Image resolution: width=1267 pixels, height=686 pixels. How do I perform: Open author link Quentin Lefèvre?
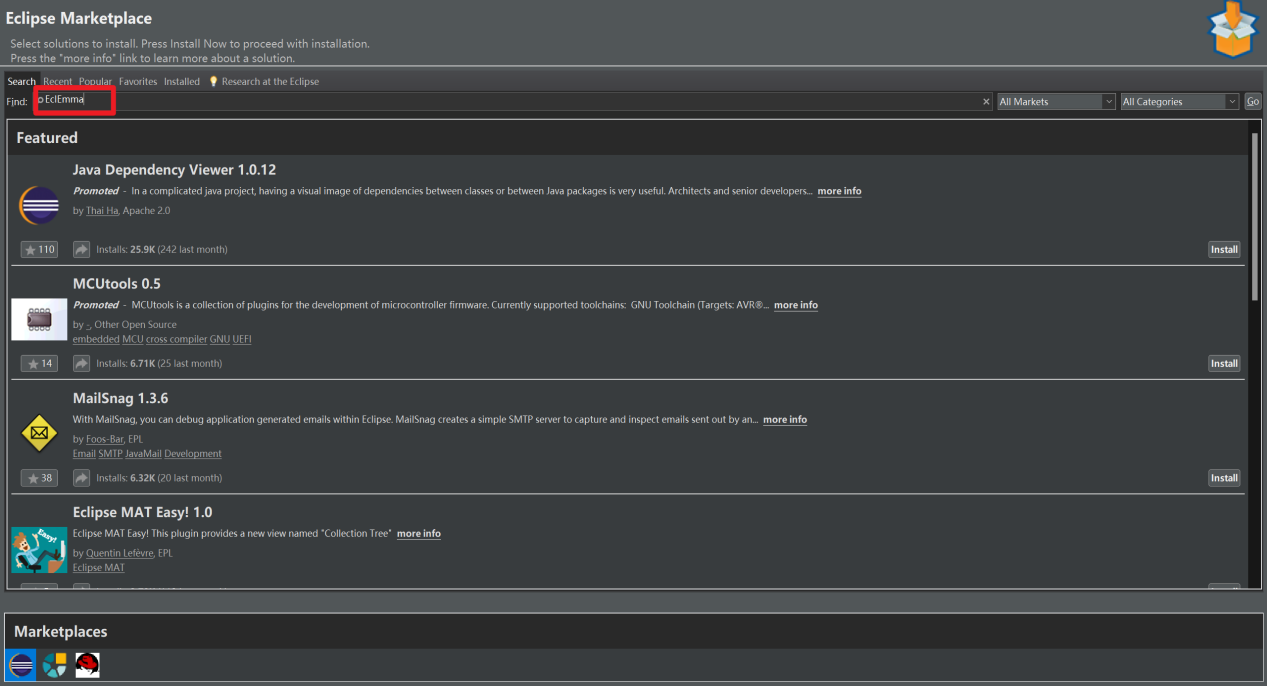pos(119,553)
